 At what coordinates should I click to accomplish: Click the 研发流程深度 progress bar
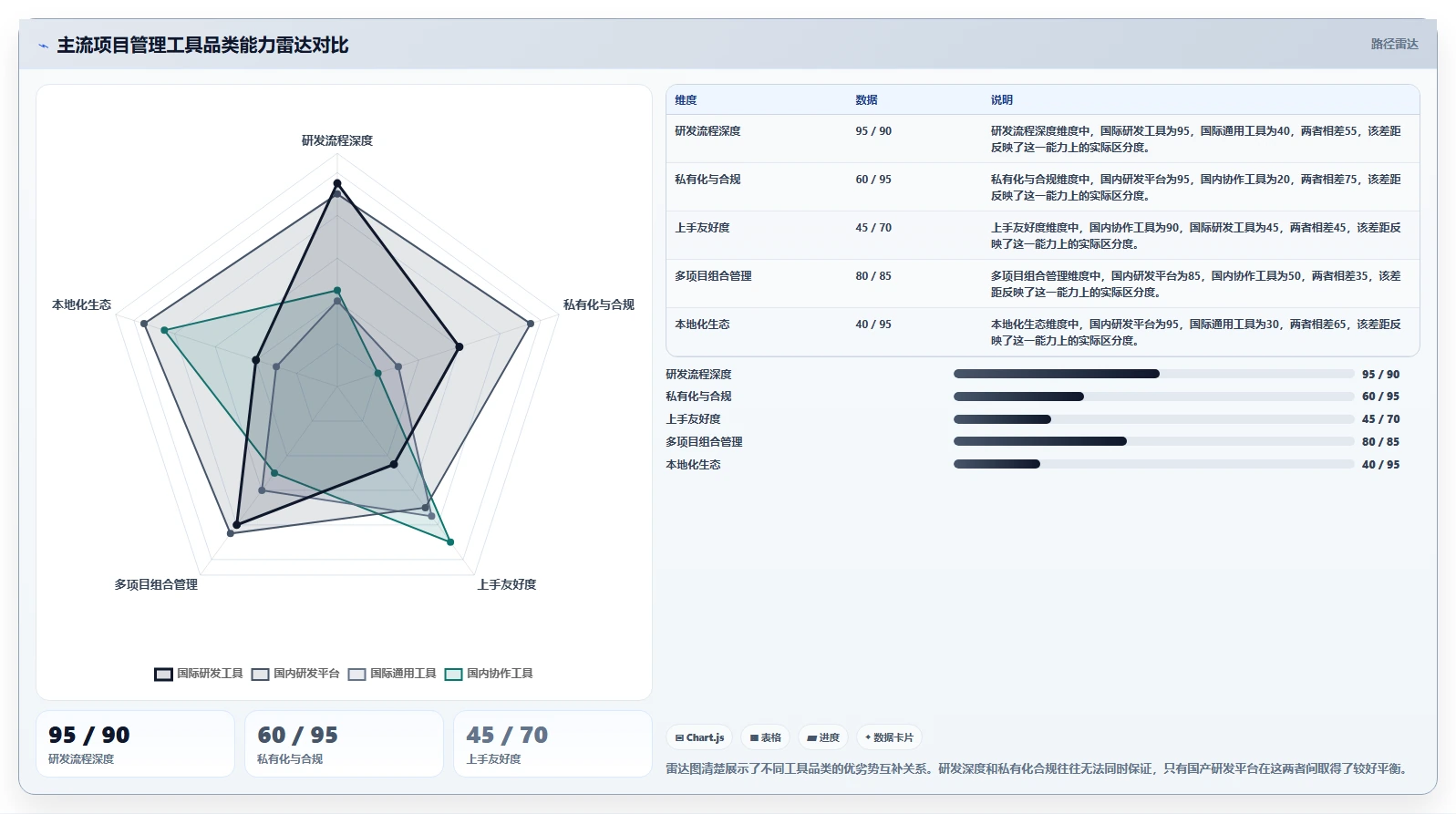click(1153, 374)
